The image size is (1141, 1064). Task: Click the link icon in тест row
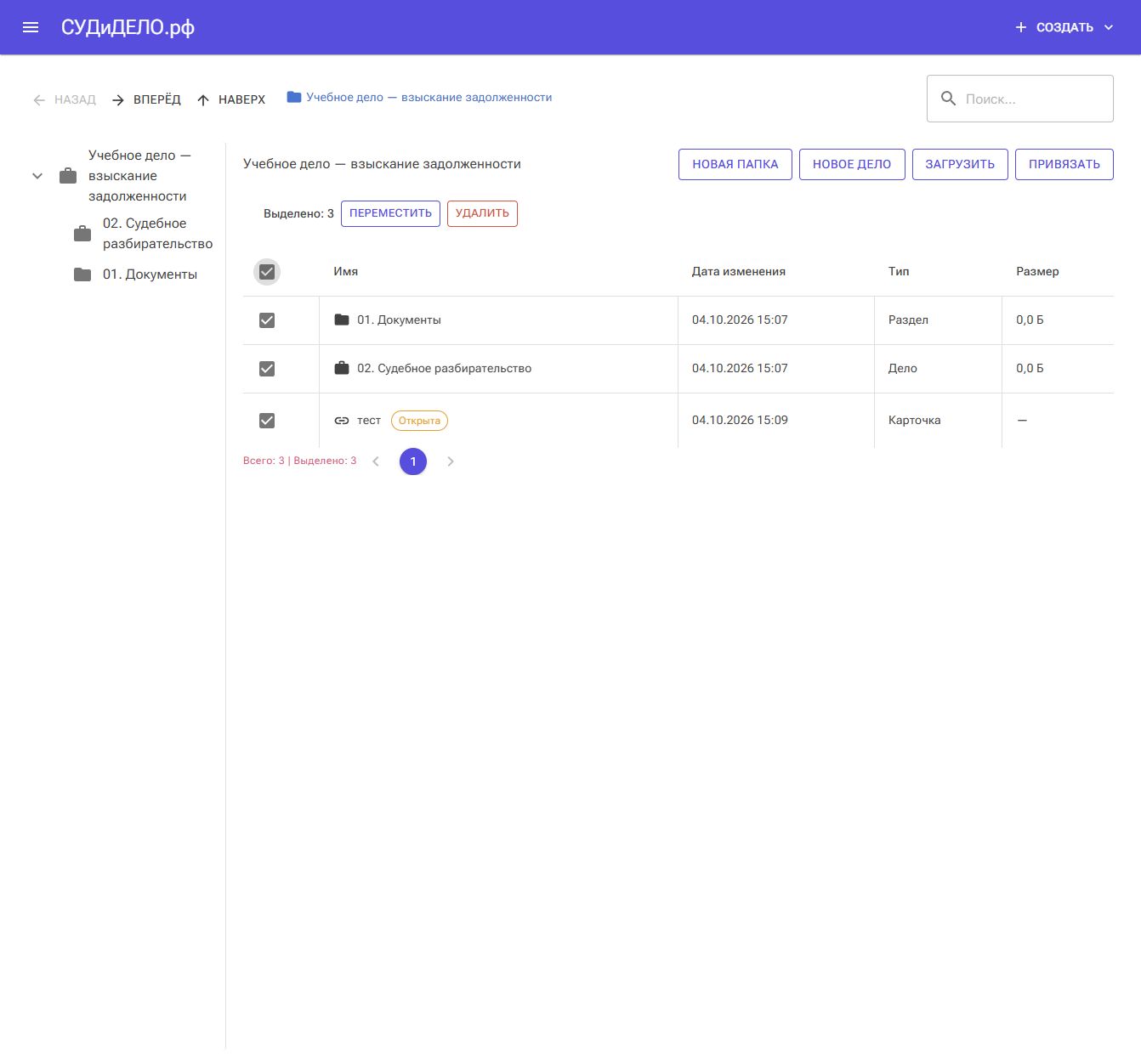342,421
